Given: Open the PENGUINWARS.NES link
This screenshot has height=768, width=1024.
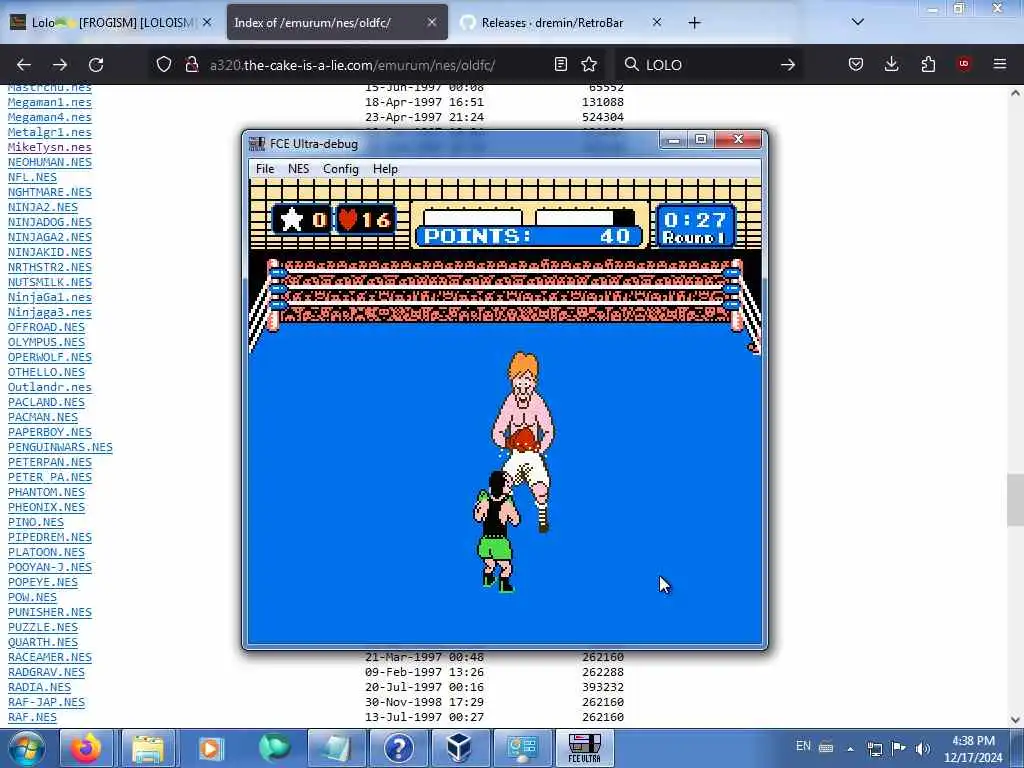Looking at the screenshot, I should pos(60,447).
